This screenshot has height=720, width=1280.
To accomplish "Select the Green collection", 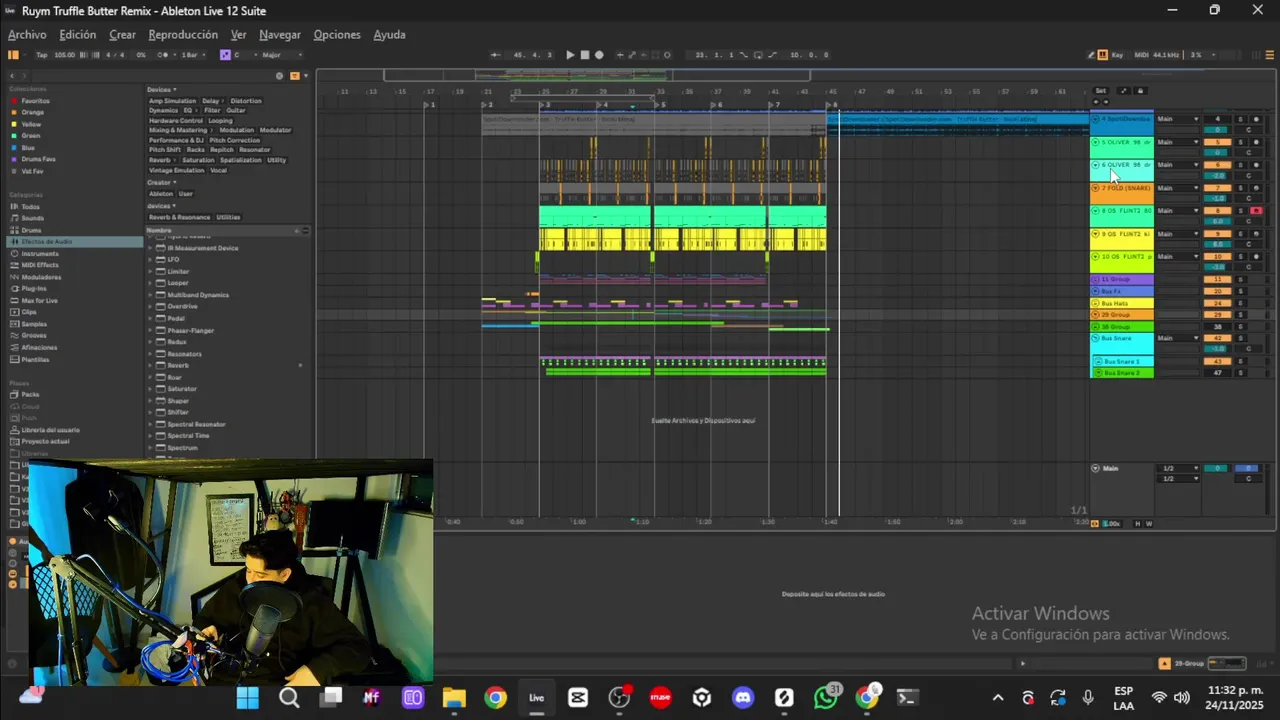I will coord(31,136).
